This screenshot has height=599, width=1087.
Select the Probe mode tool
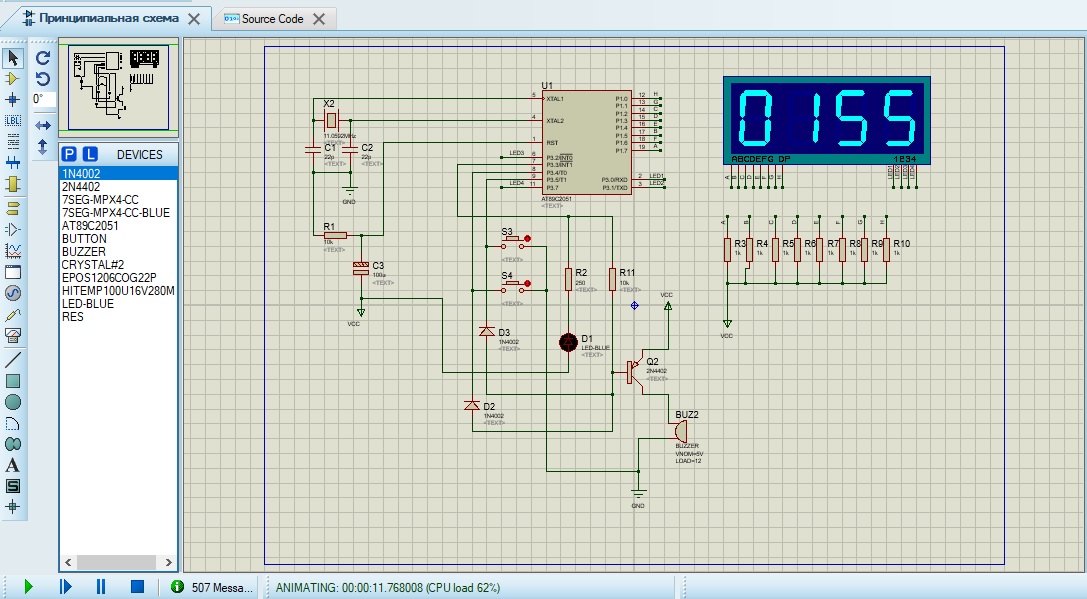coord(12,314)
